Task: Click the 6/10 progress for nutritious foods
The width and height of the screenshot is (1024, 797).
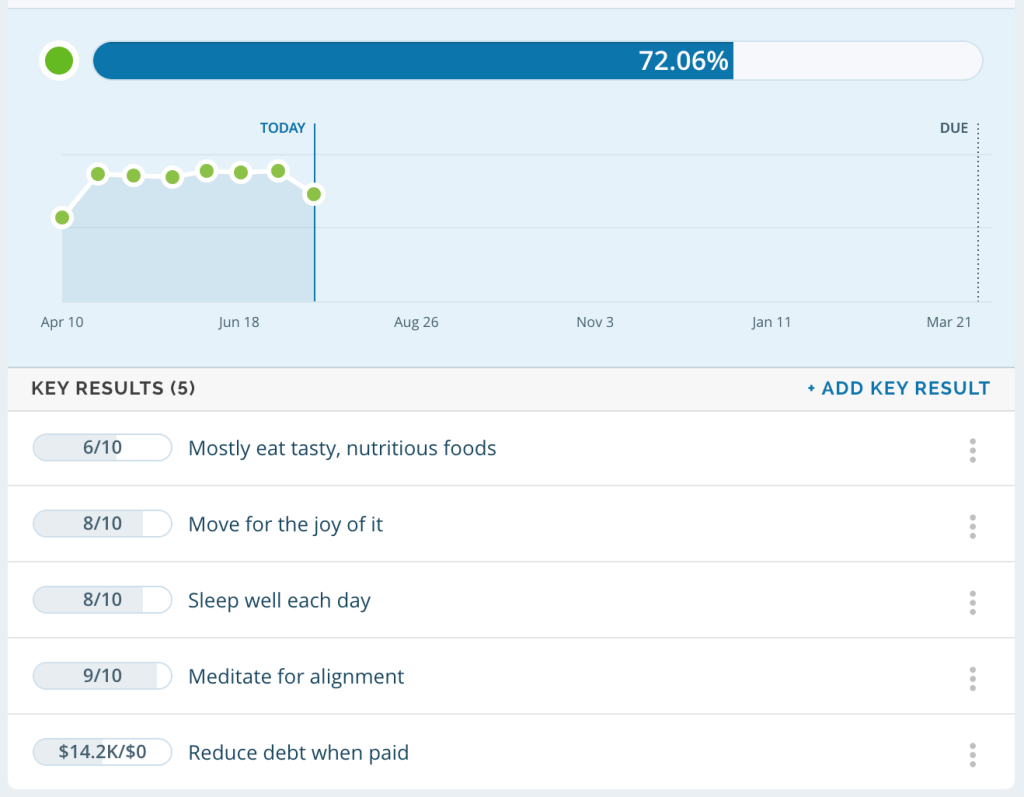Action: click(x=102, y=448)
